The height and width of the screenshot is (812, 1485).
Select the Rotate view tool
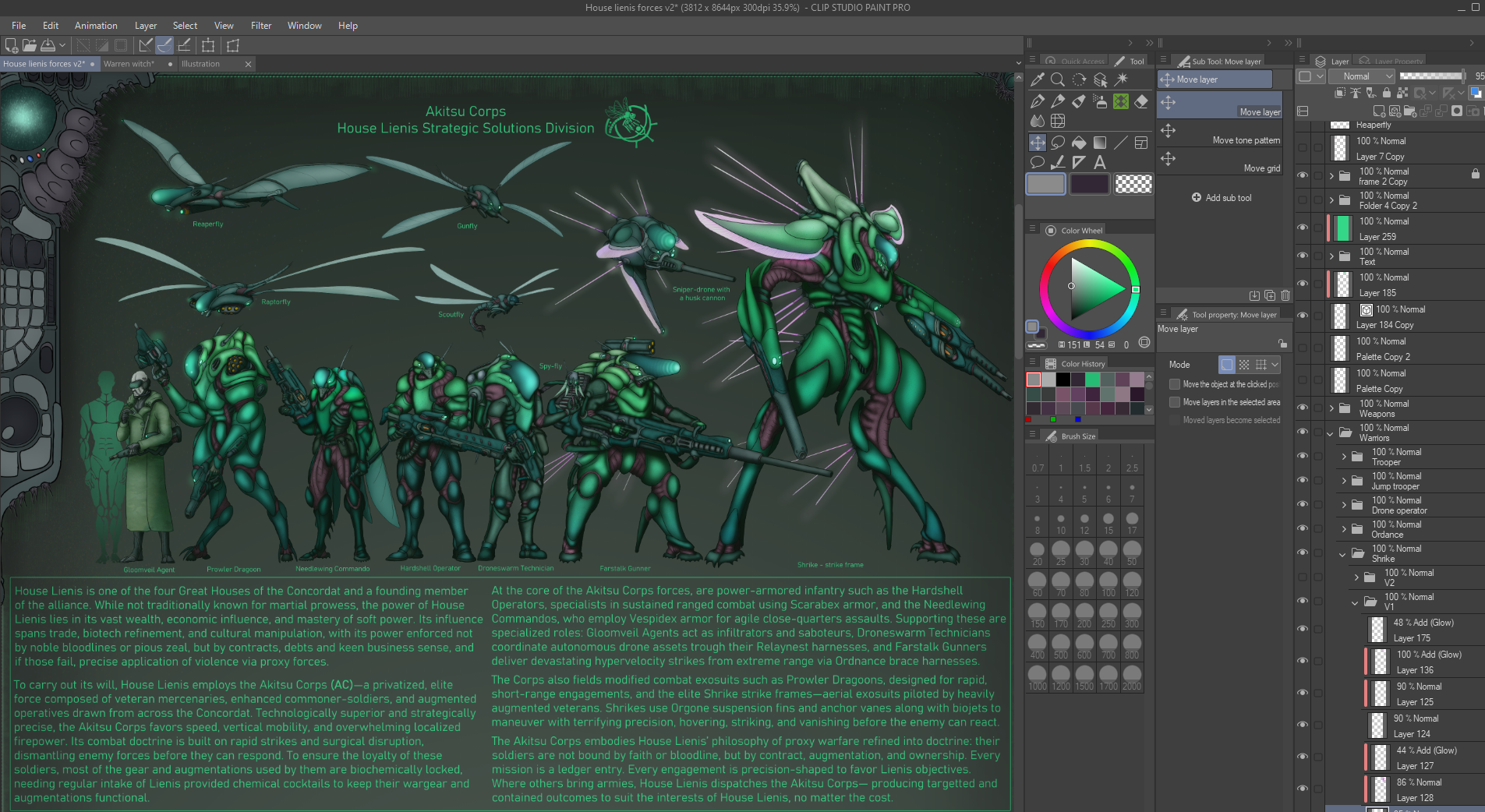[x=1079, y=79]
